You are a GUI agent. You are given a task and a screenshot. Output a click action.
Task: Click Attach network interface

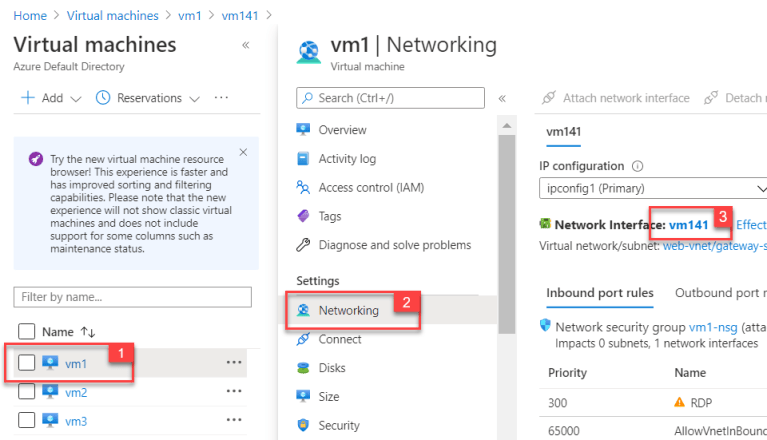616,98
